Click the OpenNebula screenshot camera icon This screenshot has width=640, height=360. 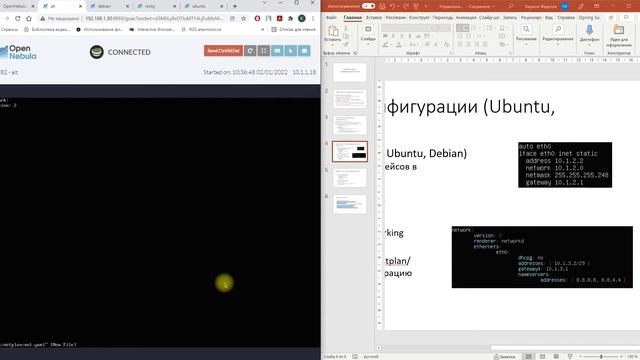(x=304, y=51)
